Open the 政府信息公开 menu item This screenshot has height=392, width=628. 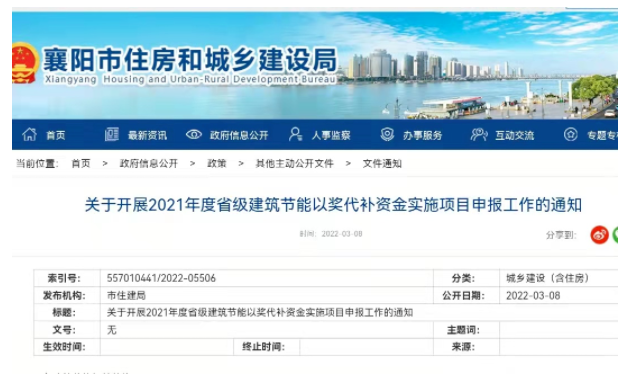tap(239, 135)
